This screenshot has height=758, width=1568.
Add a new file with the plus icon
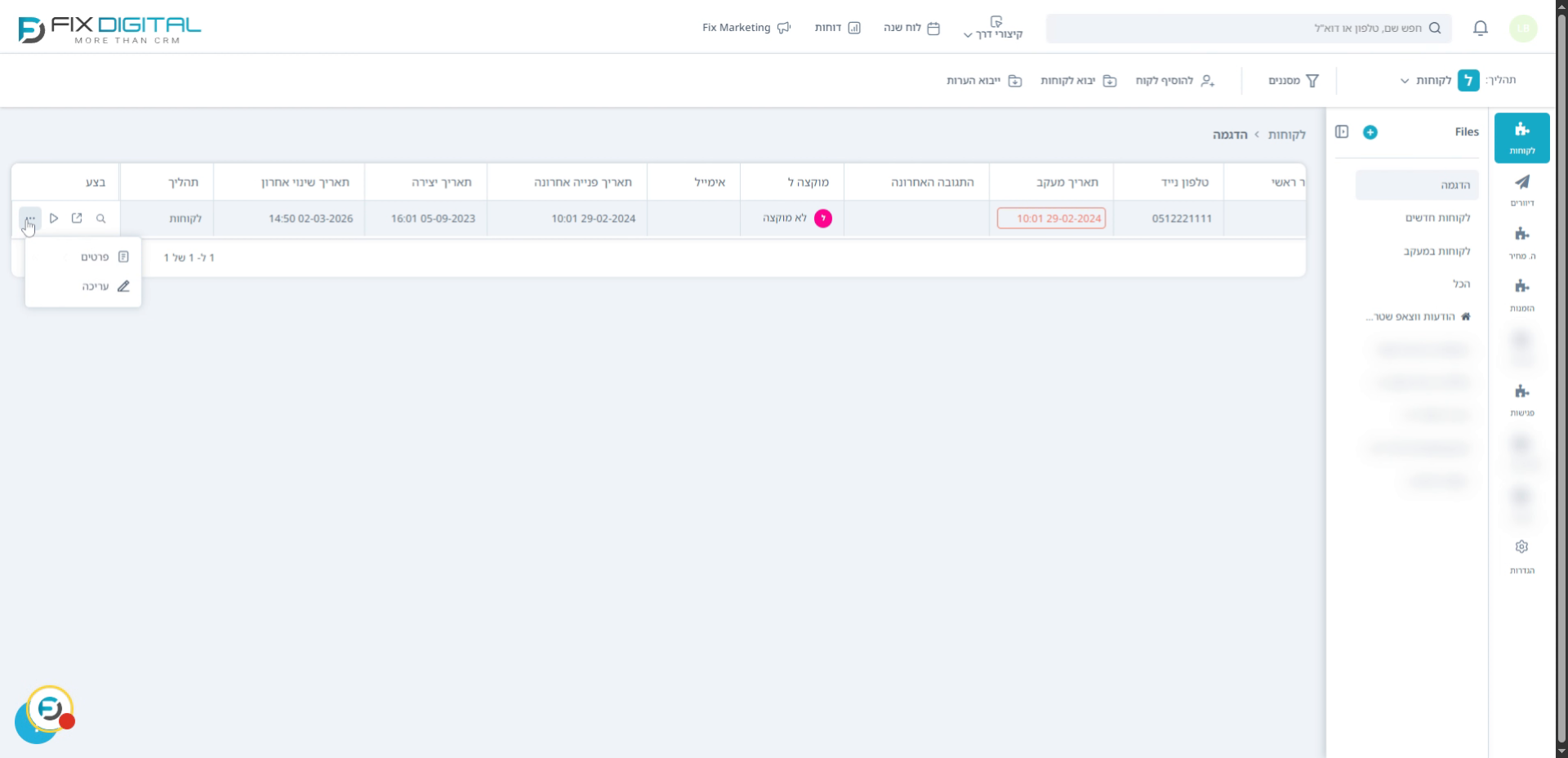[1370, 132]
